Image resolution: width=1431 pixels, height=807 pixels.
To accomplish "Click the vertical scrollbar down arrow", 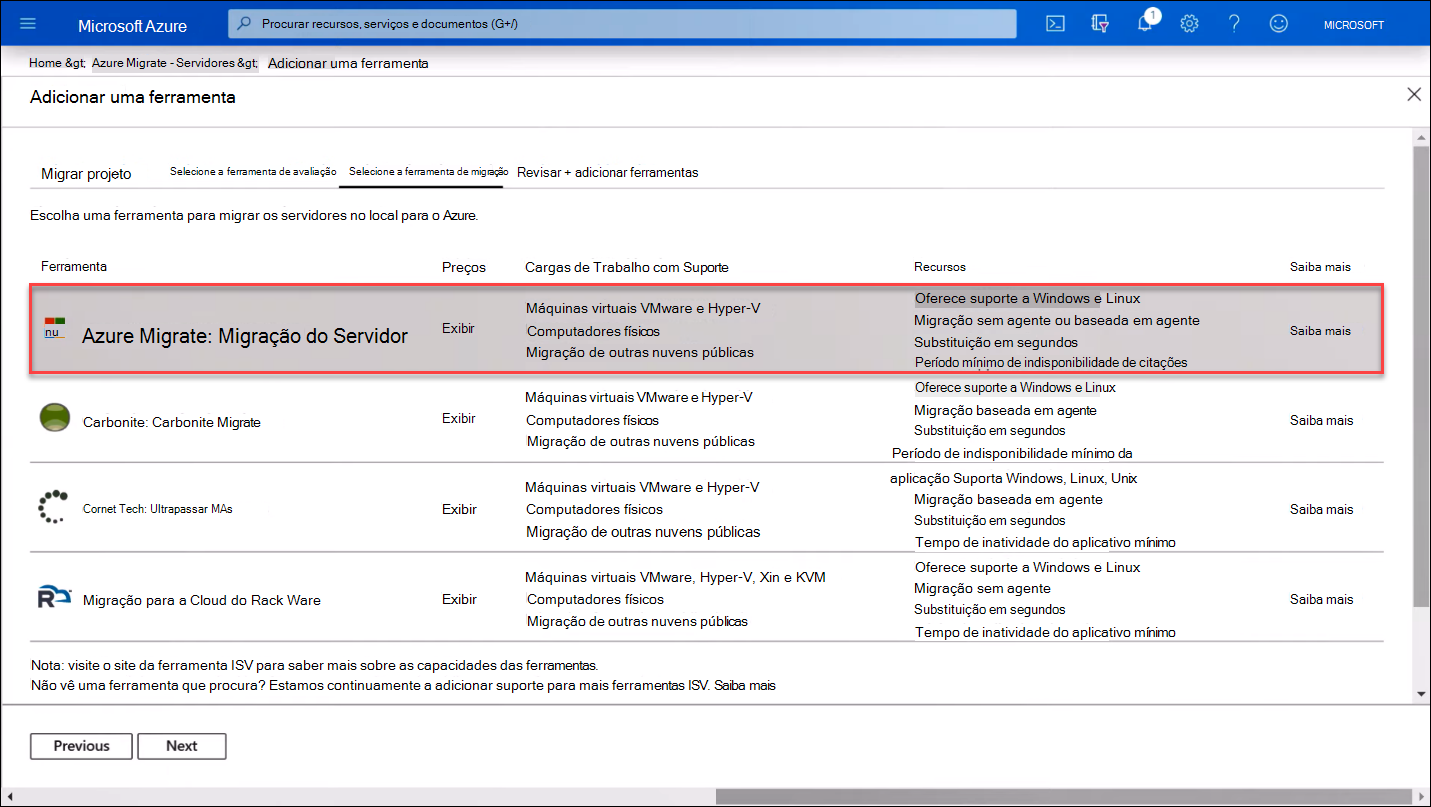I will (x=1421, y=694).
